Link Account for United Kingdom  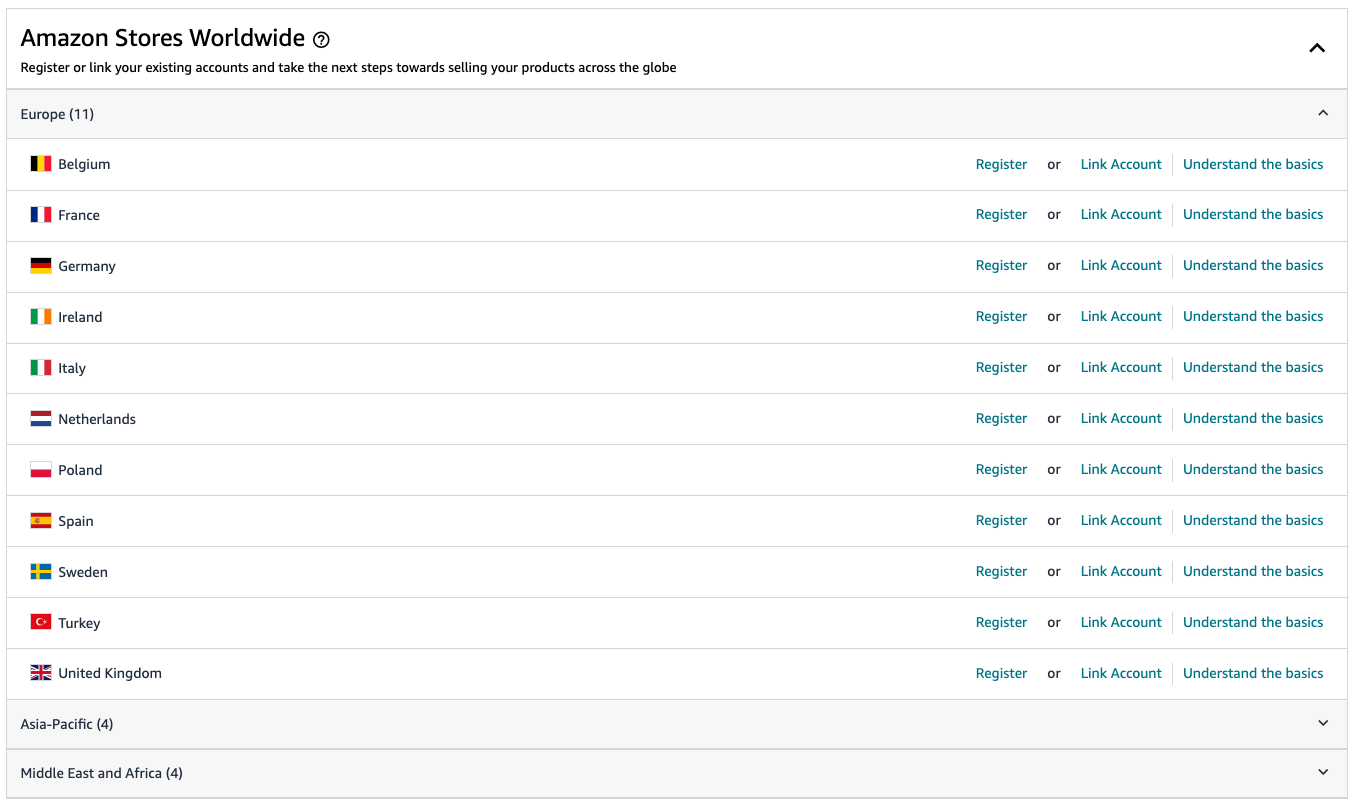click(x=1121, y=673)
